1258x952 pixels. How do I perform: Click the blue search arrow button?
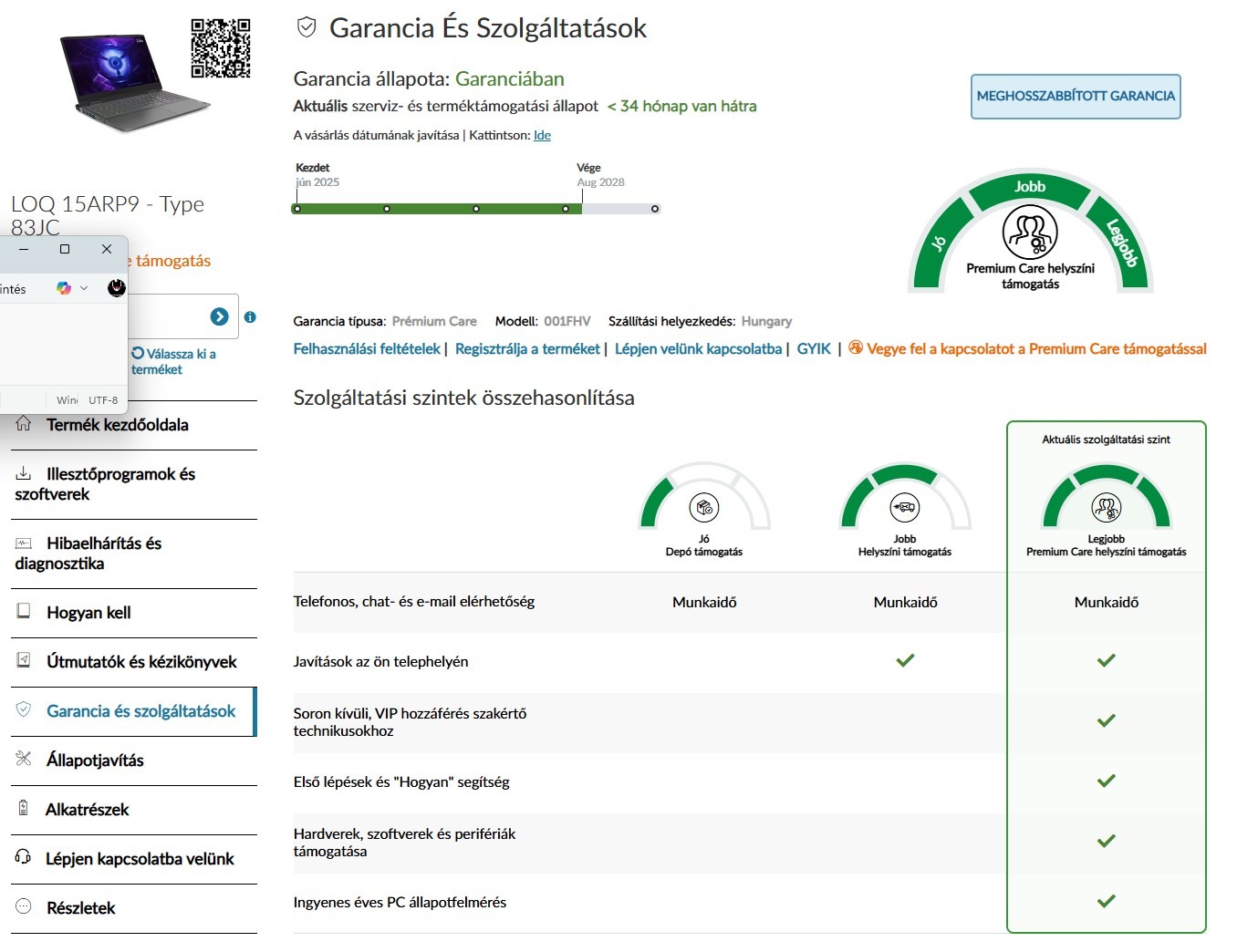pyautogui.click(x=220, y=316)
